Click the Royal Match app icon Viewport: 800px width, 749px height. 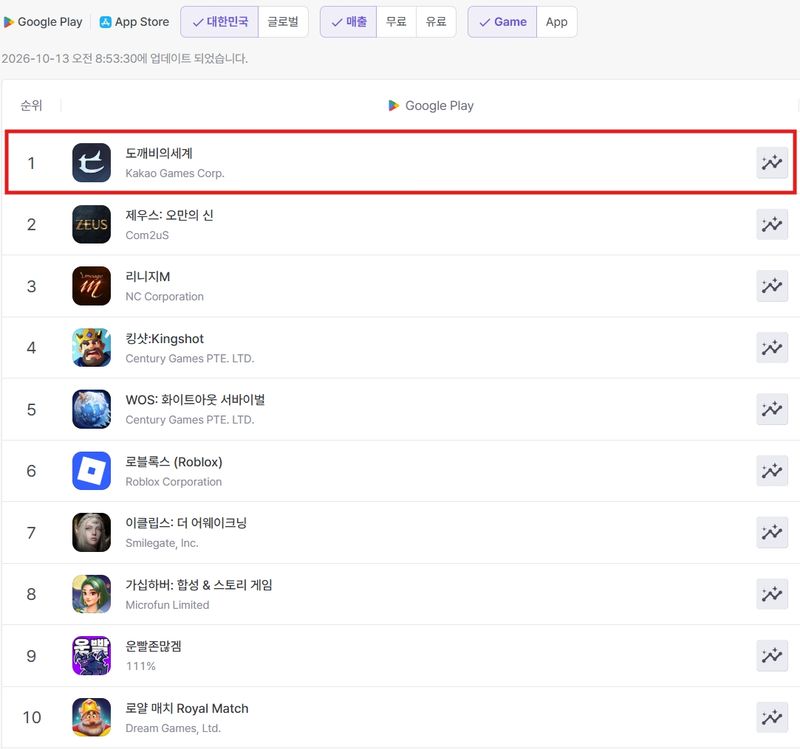pyautogui.click(x=91, y=717)
